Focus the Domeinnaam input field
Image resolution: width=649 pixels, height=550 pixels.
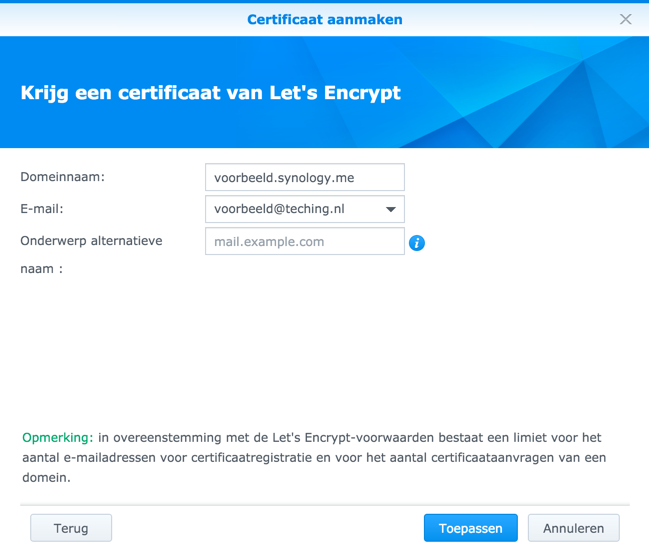pyautogui.click(x=304, y=178)
